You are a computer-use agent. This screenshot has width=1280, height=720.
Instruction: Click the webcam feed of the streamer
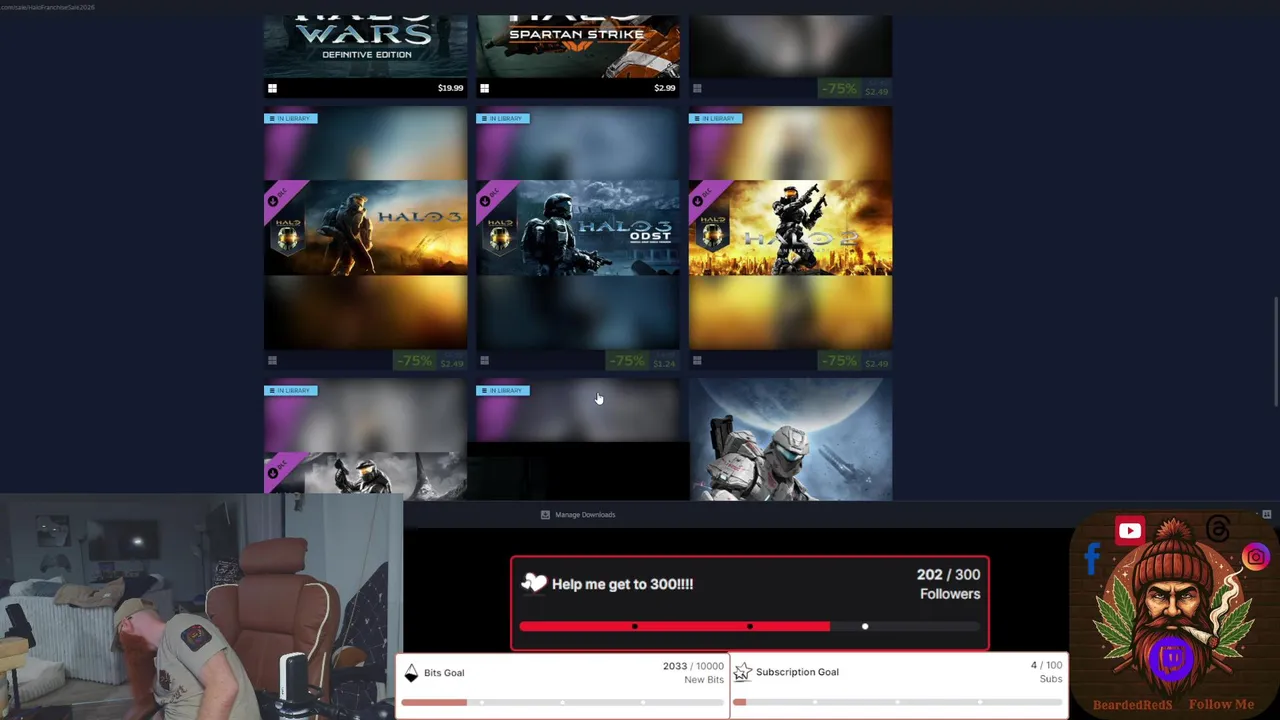click(x=201, y=608)
